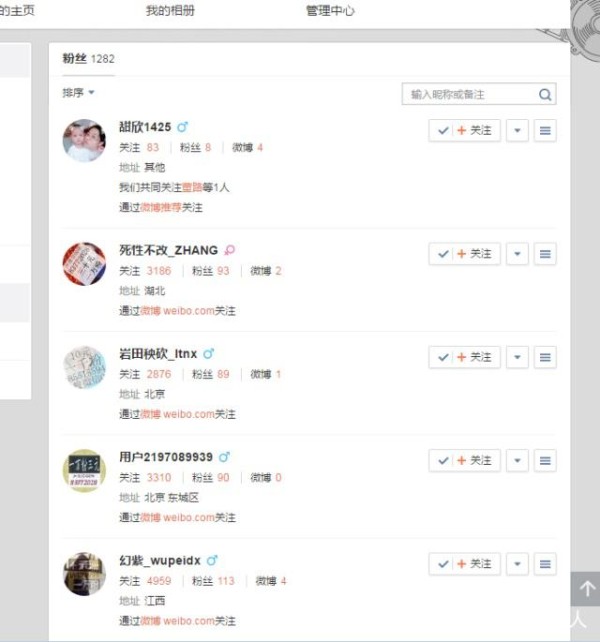Open 微博推荐 link under 甜欣1425
Viewport: 600px width, 642px height.
[x=161, y=208]
